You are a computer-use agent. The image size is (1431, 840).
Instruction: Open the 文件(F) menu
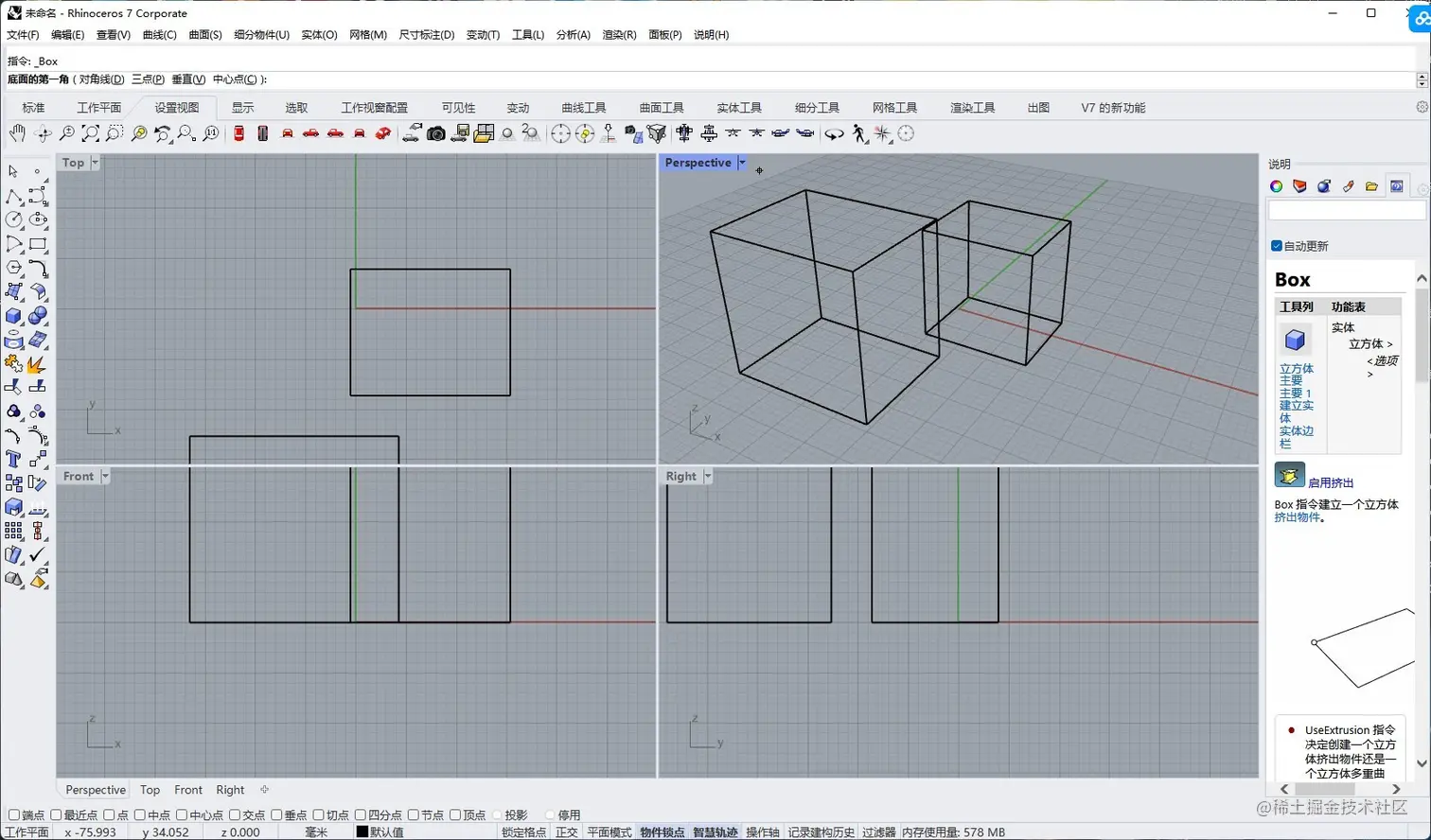23,34
